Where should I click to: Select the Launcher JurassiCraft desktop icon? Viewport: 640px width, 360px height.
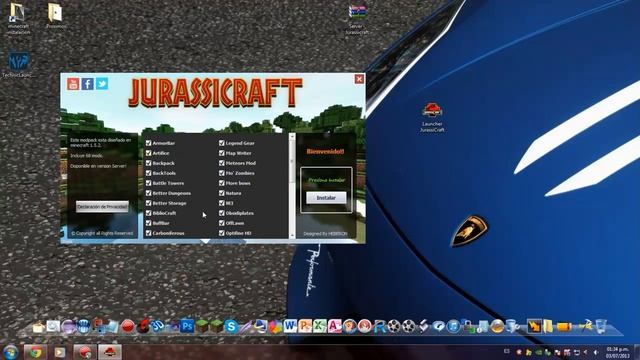click(432, 118)
